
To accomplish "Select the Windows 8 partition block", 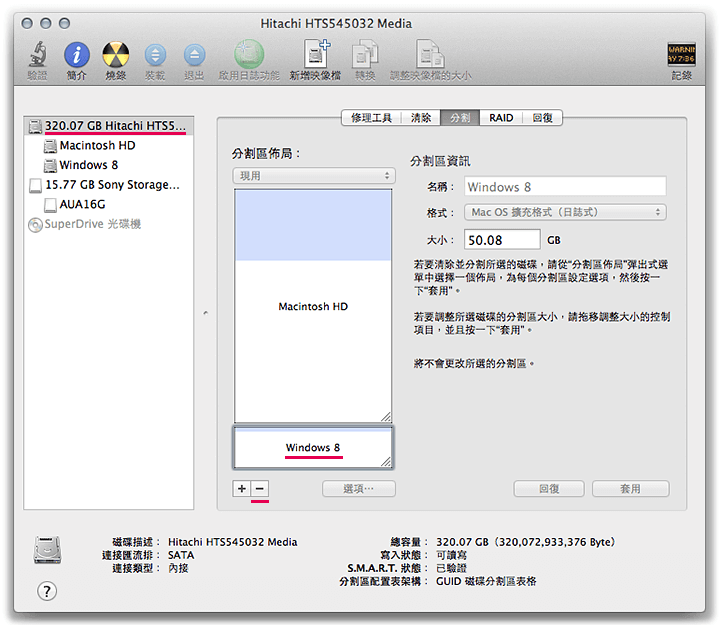I will point(313,447).
